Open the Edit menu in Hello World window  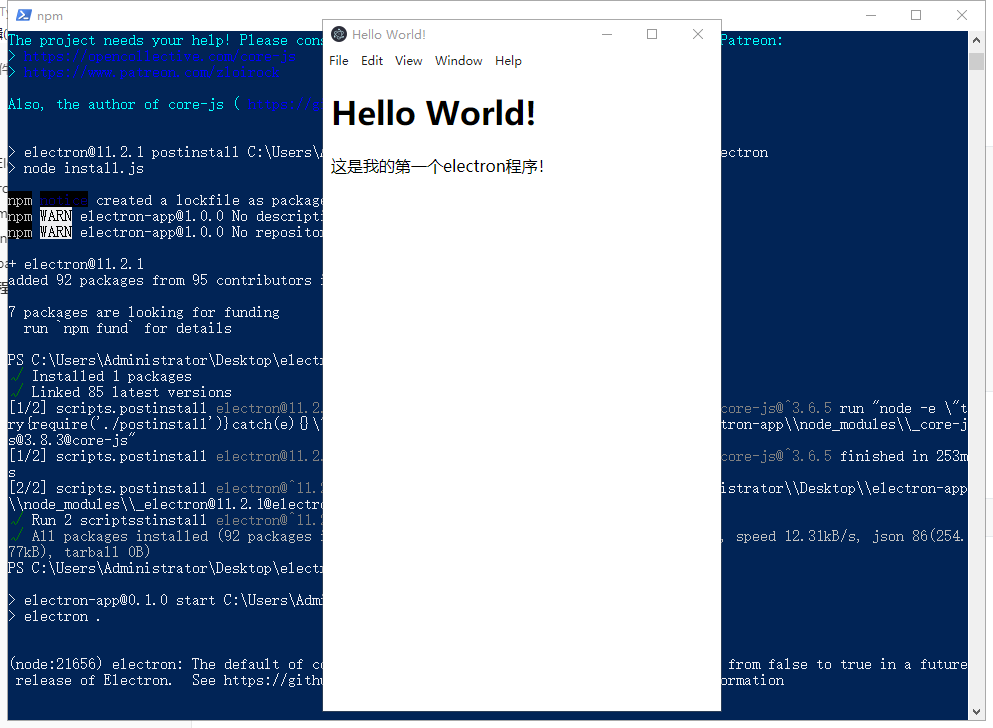coord(372,61)
